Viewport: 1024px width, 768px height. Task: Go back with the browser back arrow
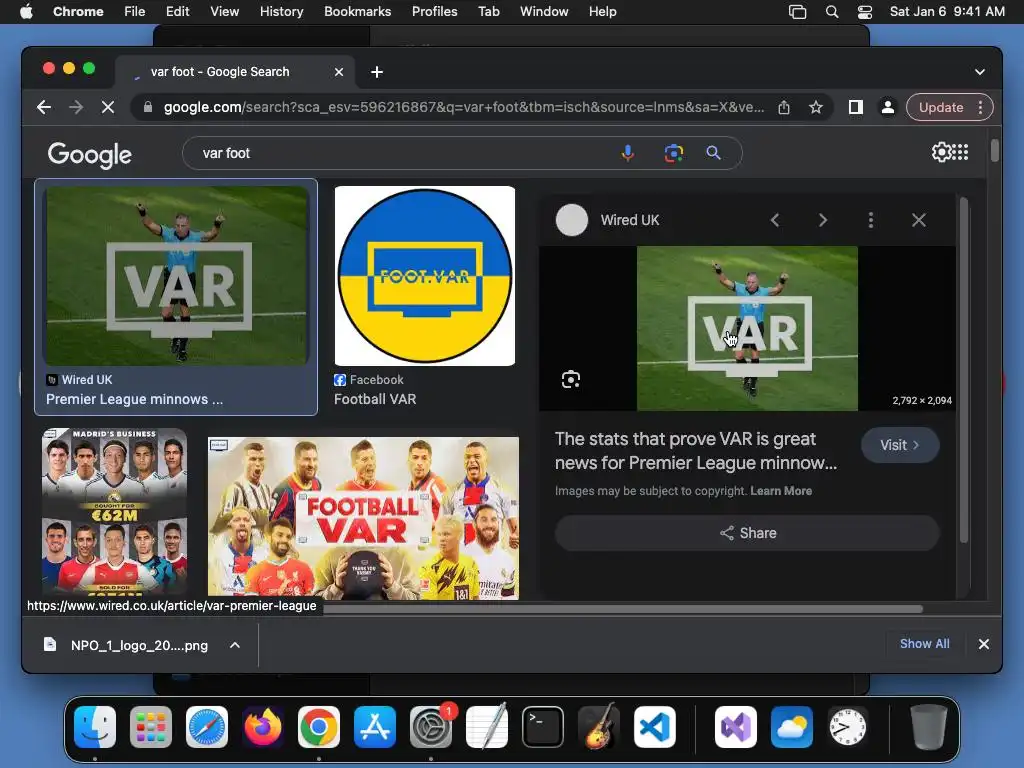click(x=44, y=107)
